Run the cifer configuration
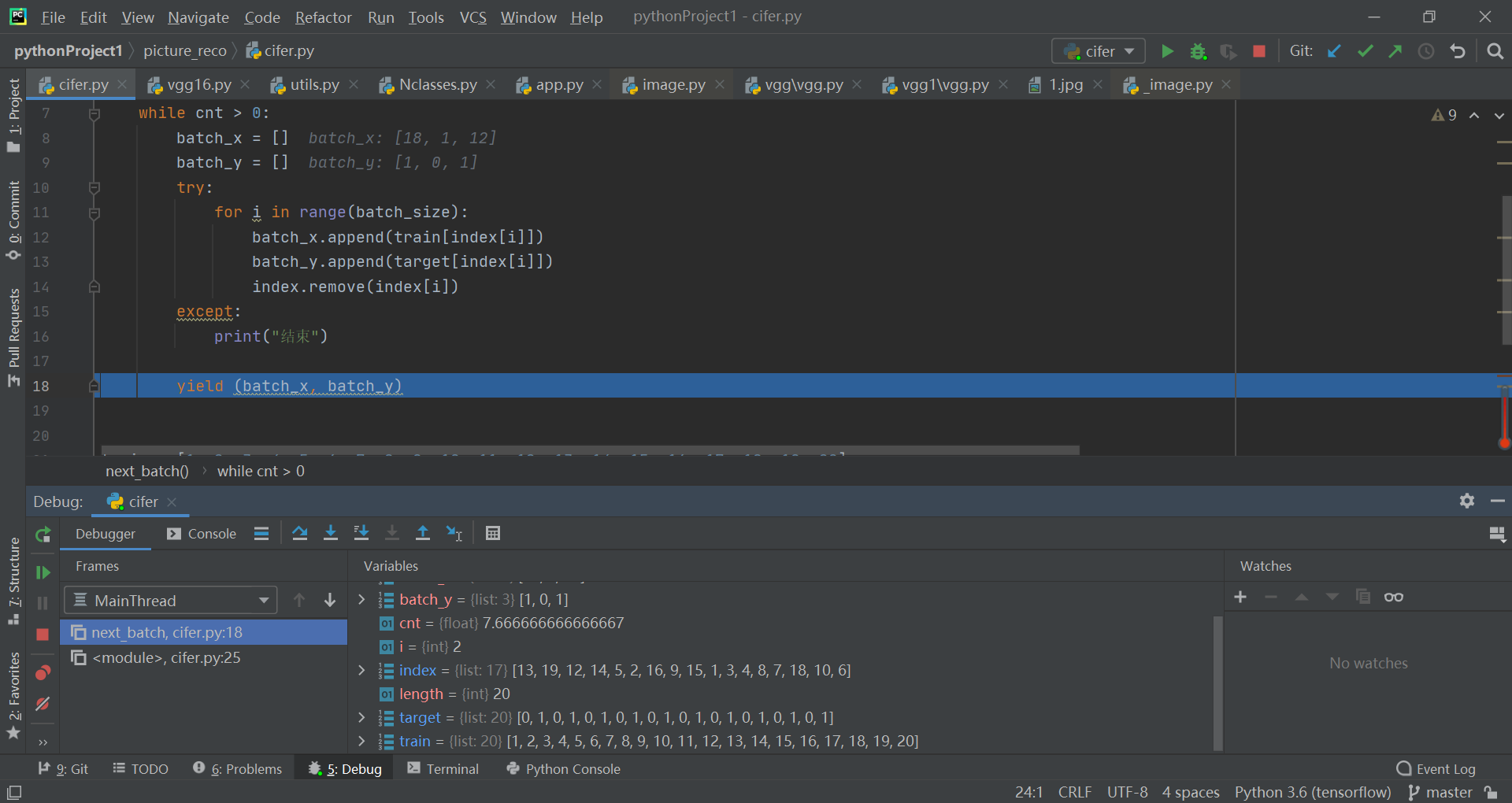1512x803 pixels. 1167,51
